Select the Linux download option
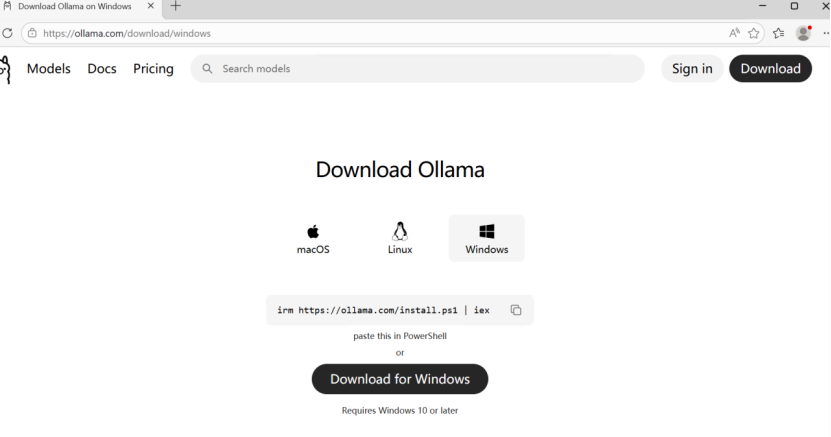 click(x=400, y=238)
